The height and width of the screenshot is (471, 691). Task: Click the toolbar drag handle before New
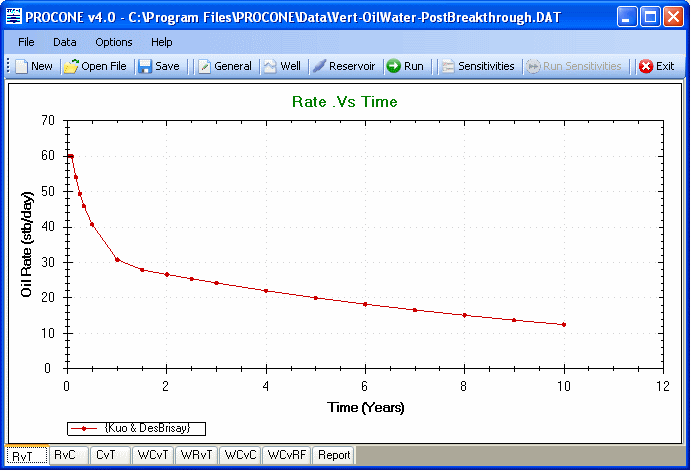(8, 66)
